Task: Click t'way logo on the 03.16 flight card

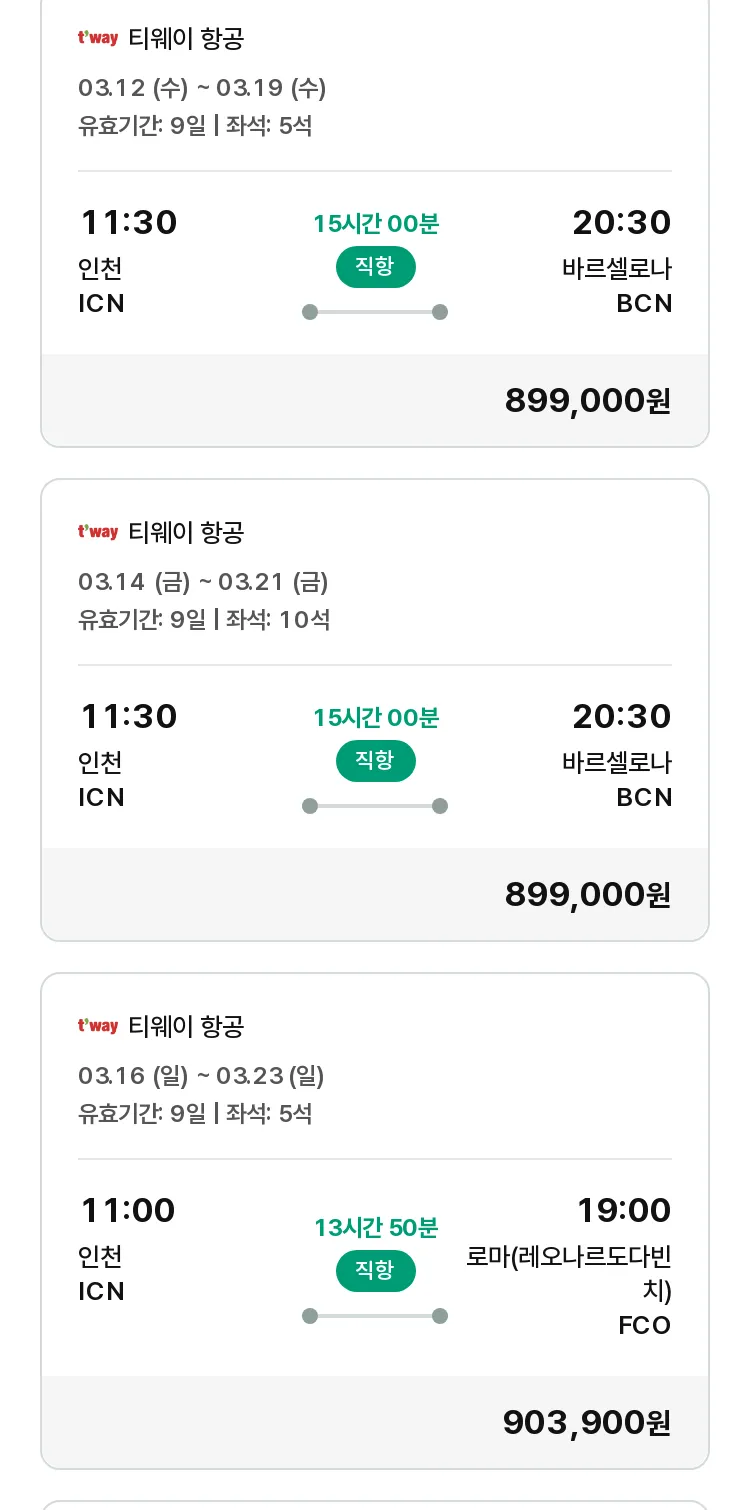Action: click(98, 1026)
